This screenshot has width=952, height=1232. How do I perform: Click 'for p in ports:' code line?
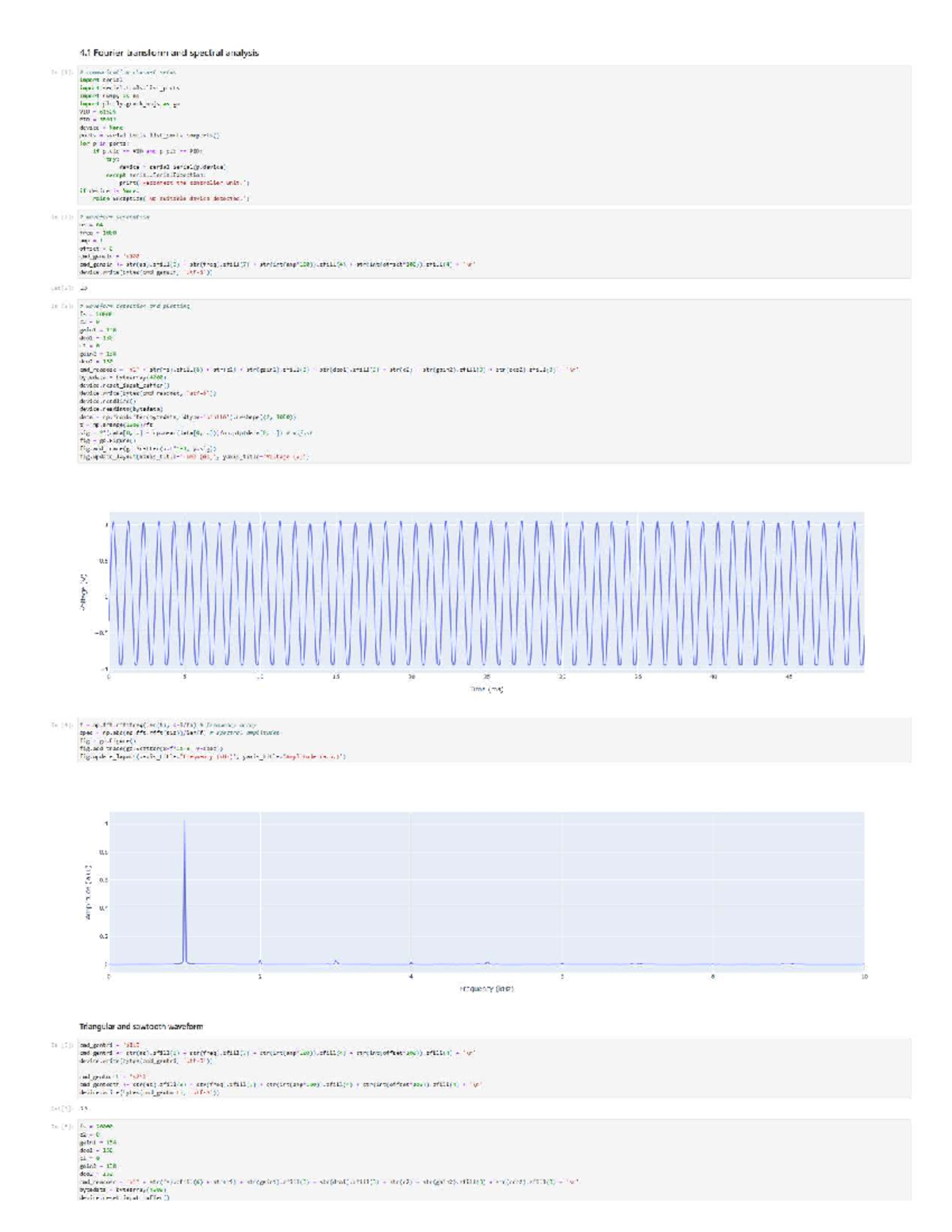click(x=104, y=143)
